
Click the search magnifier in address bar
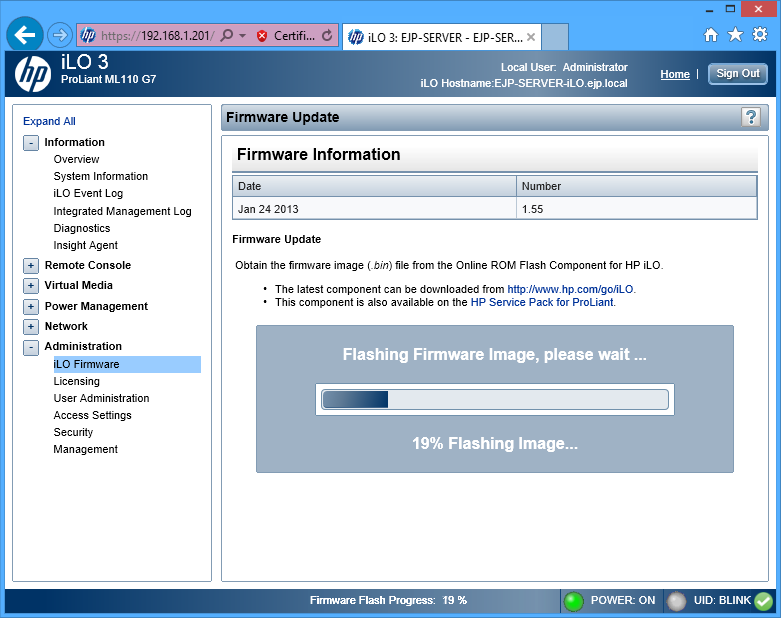pyautogui.click(x=227, y=35)
